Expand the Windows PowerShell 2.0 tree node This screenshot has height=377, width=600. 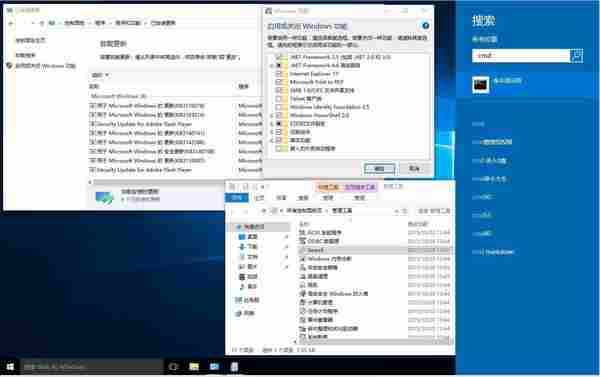point(271,115)
